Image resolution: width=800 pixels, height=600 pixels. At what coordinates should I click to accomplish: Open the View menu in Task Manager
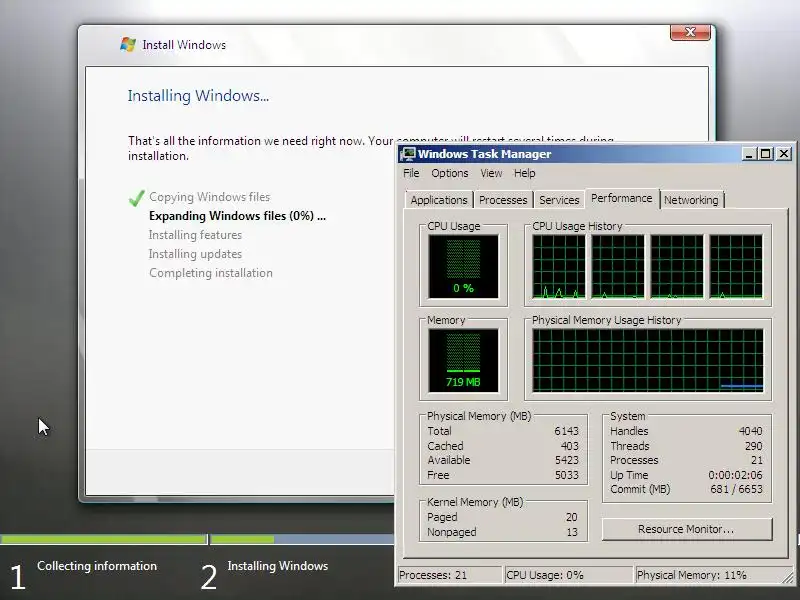491,173
